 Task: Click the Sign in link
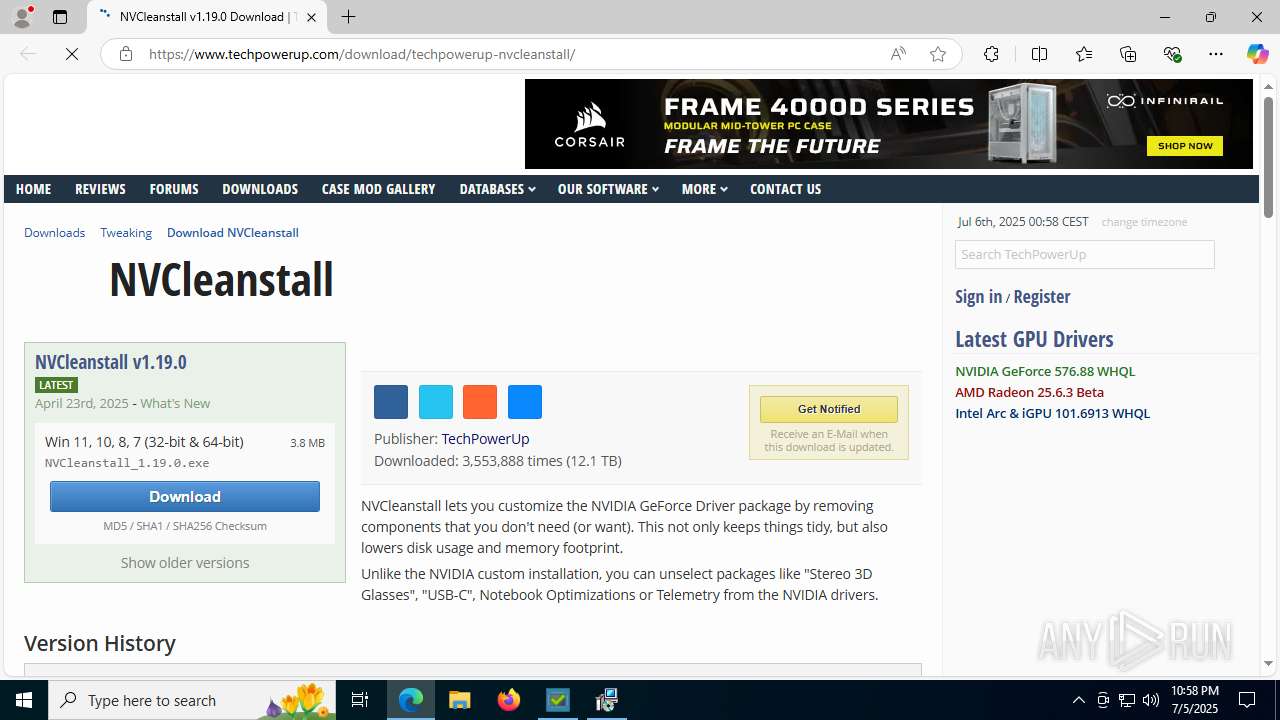[x=978, y=296]
